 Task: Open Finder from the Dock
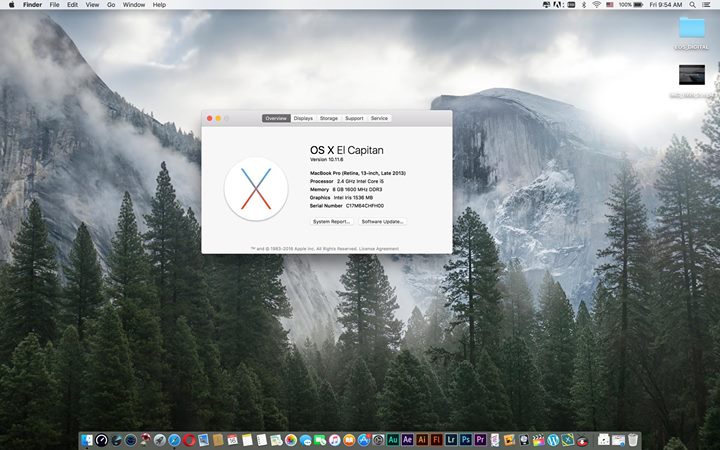(87, 440)
